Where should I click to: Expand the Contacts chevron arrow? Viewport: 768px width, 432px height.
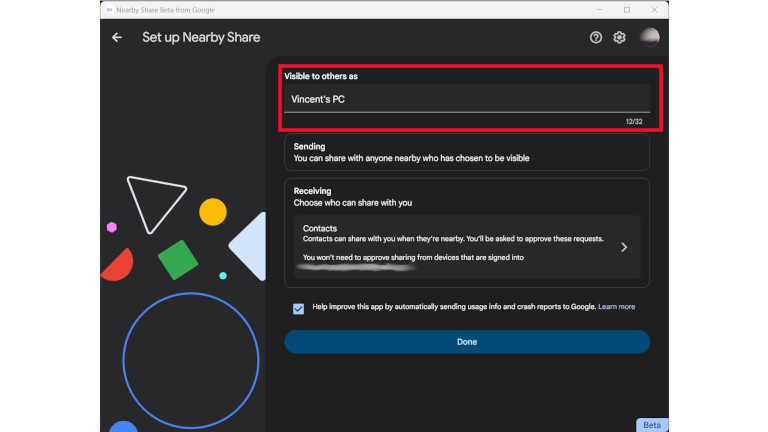tap(624, 247)
